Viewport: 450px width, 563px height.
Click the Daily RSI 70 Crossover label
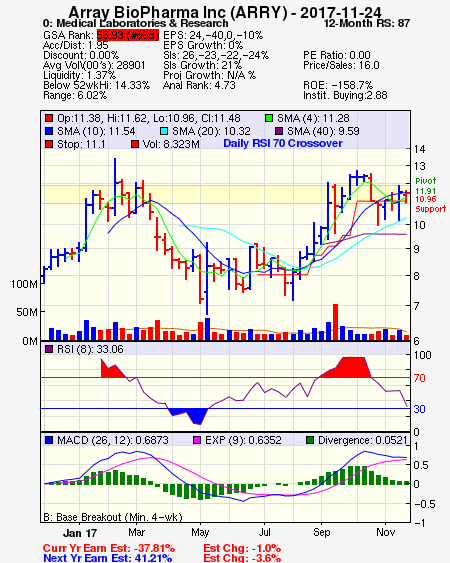[x=283, y=143]
